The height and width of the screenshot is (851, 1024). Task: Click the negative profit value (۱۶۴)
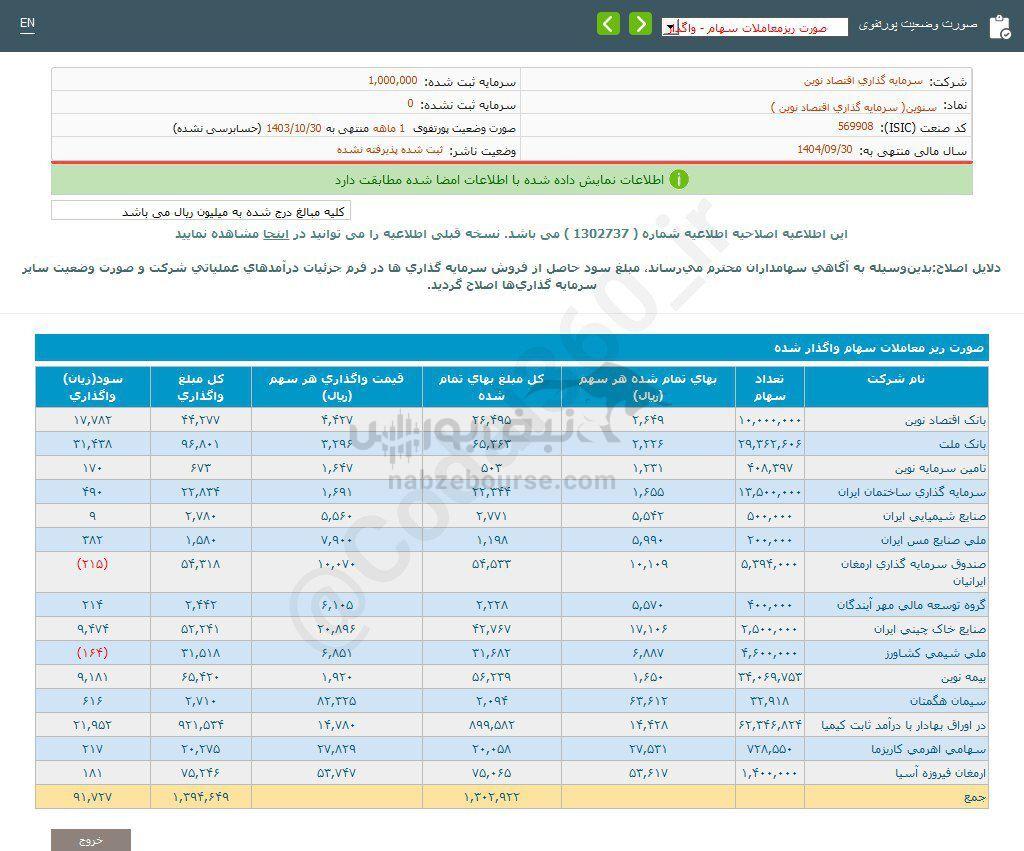coord(92,652)
